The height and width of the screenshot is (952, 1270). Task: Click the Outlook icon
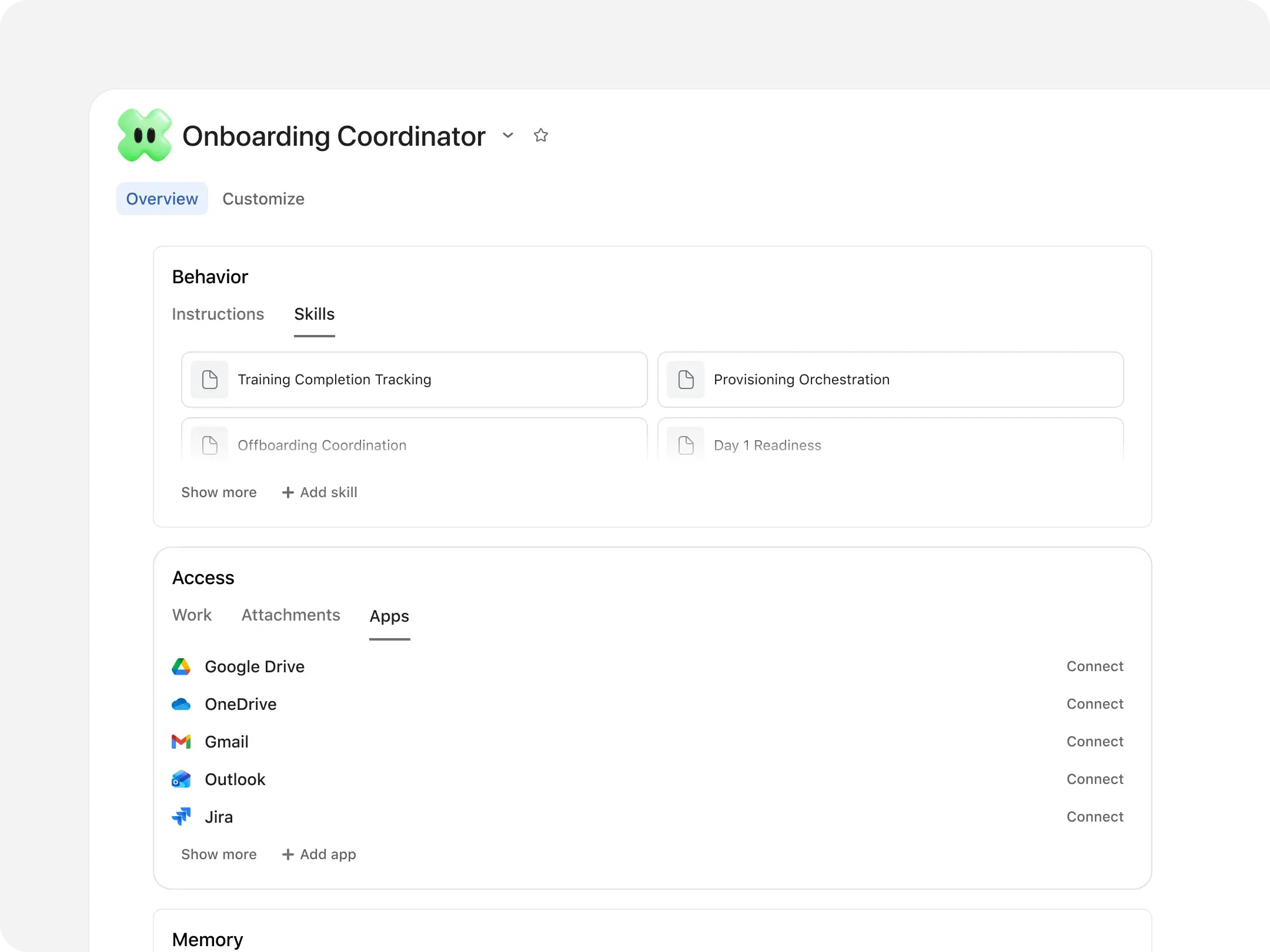click(181, 779)
